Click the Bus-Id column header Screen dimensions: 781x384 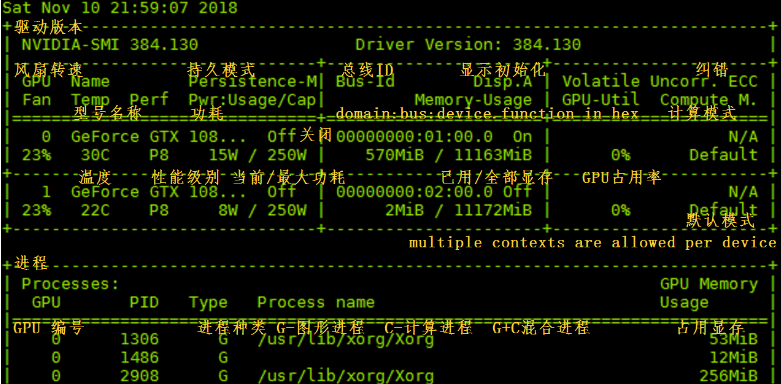click(x=365, y=81)
